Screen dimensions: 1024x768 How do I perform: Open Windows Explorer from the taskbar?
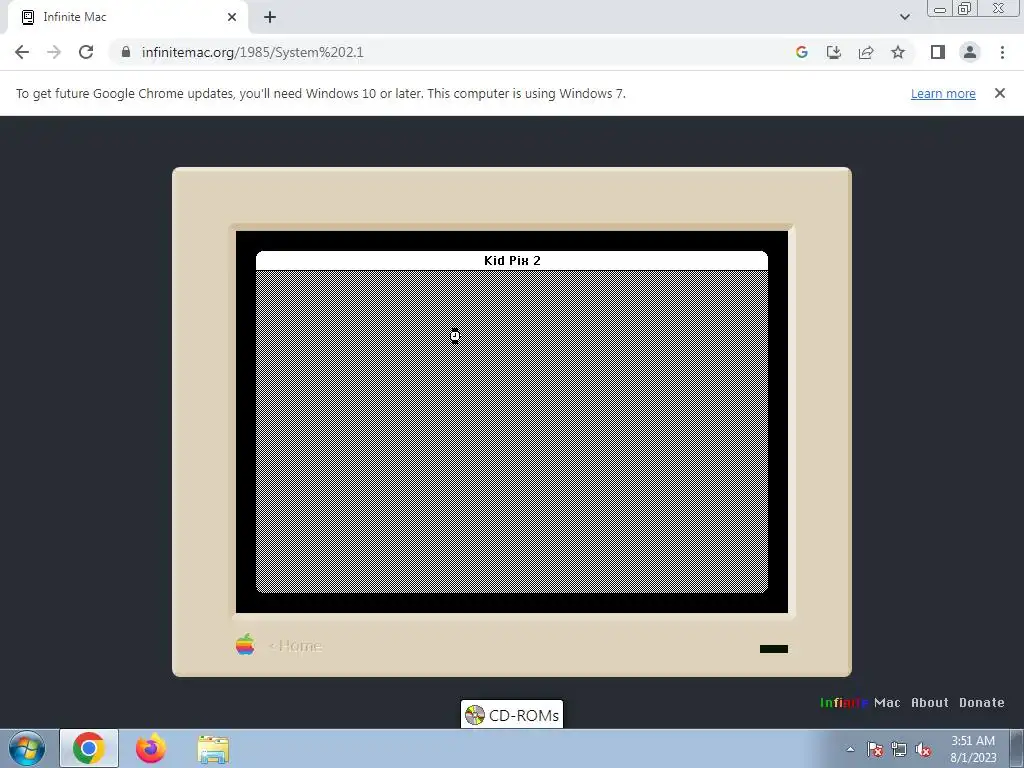click(213, 749)
